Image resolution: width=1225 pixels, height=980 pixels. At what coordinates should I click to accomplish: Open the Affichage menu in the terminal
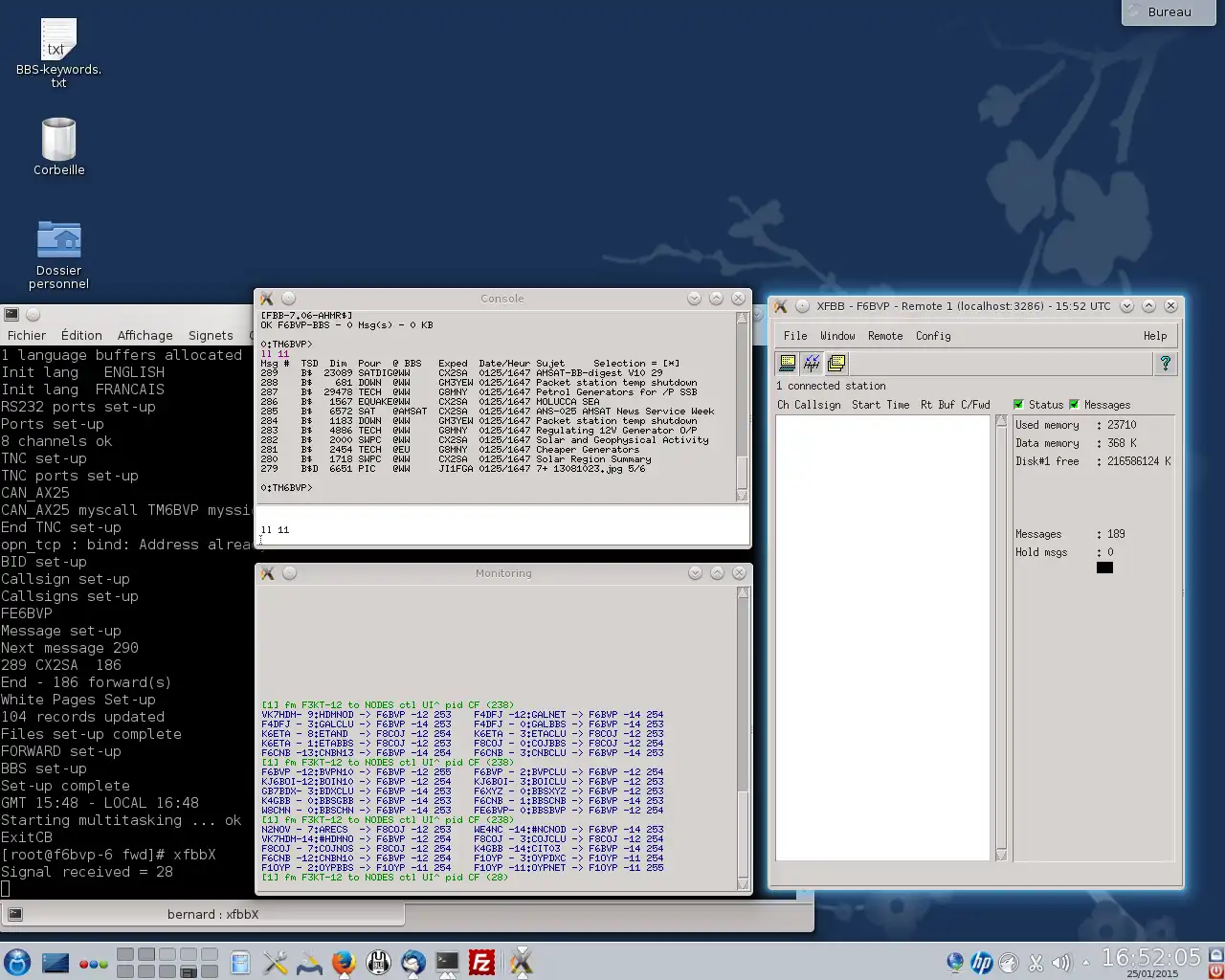[145, 335]
